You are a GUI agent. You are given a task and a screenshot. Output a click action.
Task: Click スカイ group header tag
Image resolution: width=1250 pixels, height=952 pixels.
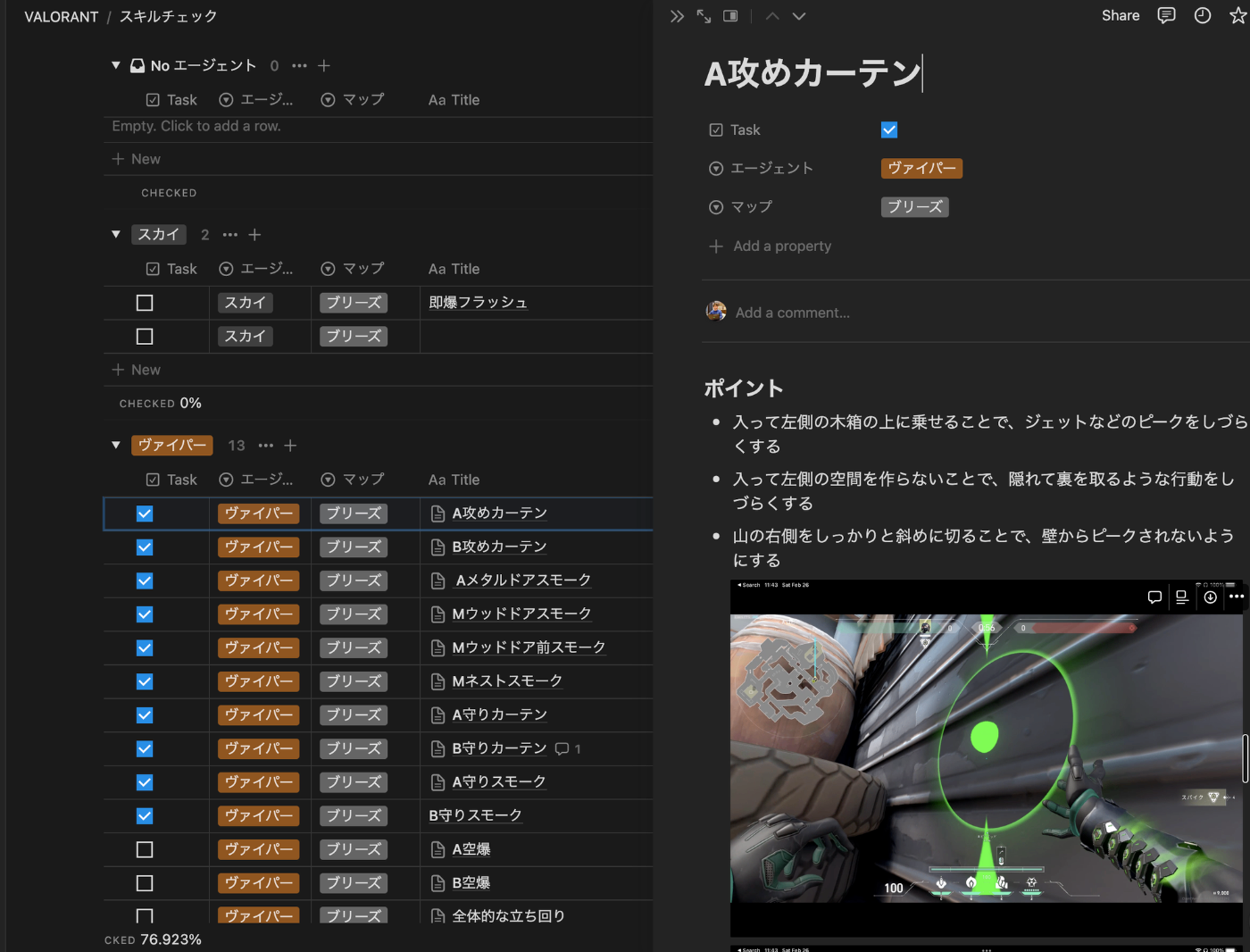point(159,235)
